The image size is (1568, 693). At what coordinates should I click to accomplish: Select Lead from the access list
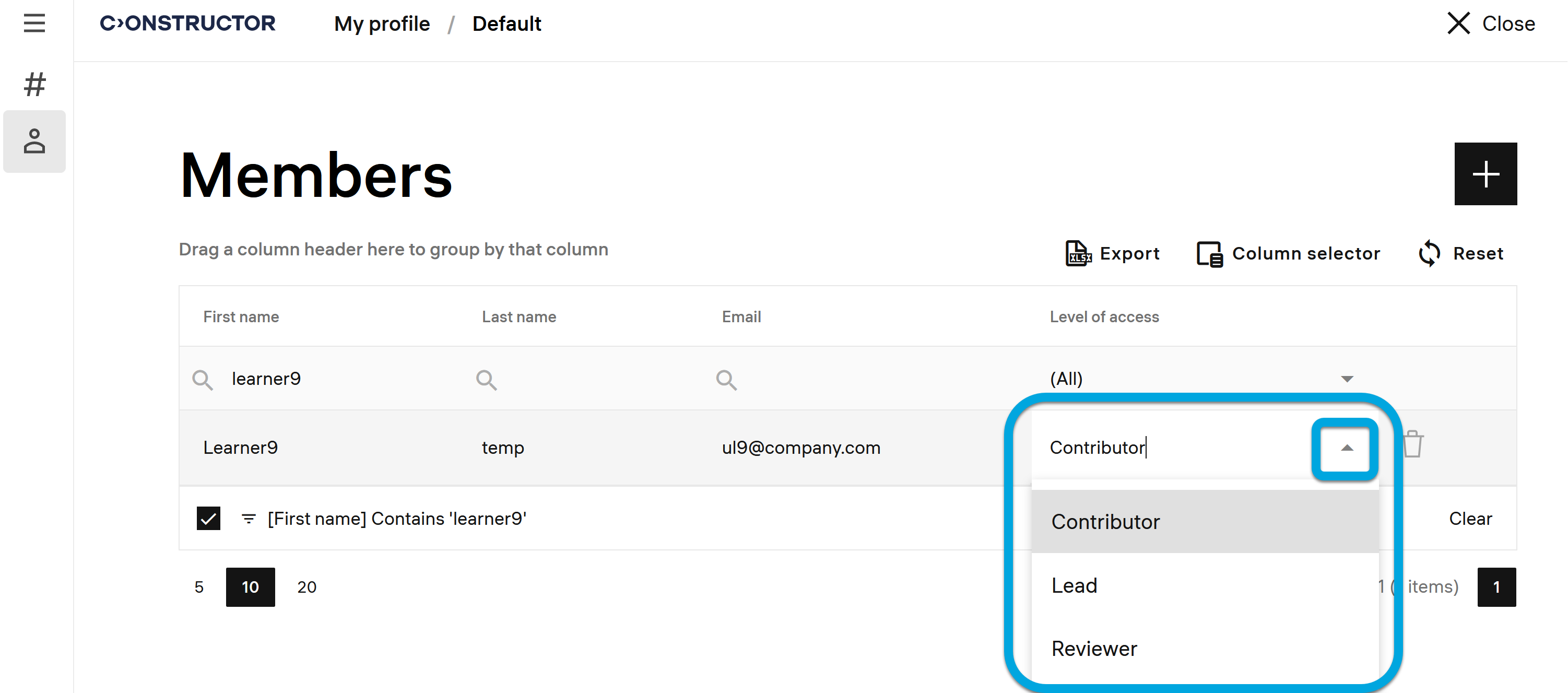tap(1075, 585)
